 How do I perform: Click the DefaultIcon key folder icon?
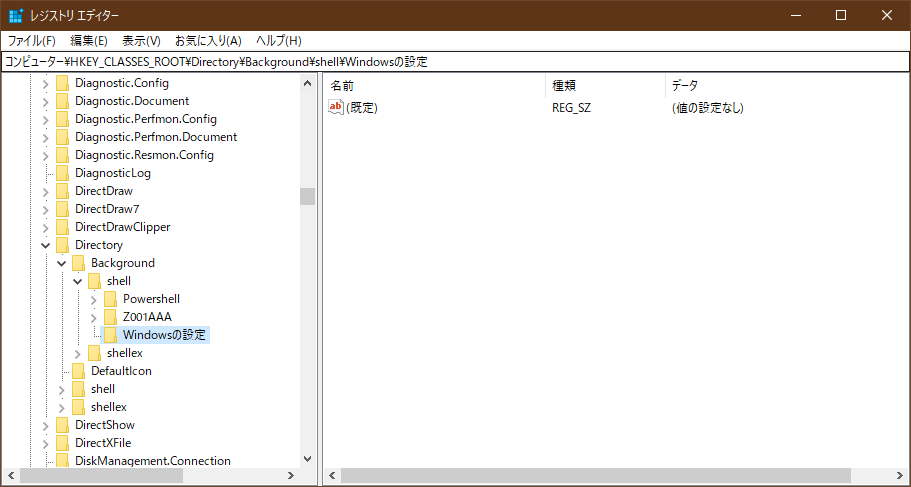(x=79, y=371)
